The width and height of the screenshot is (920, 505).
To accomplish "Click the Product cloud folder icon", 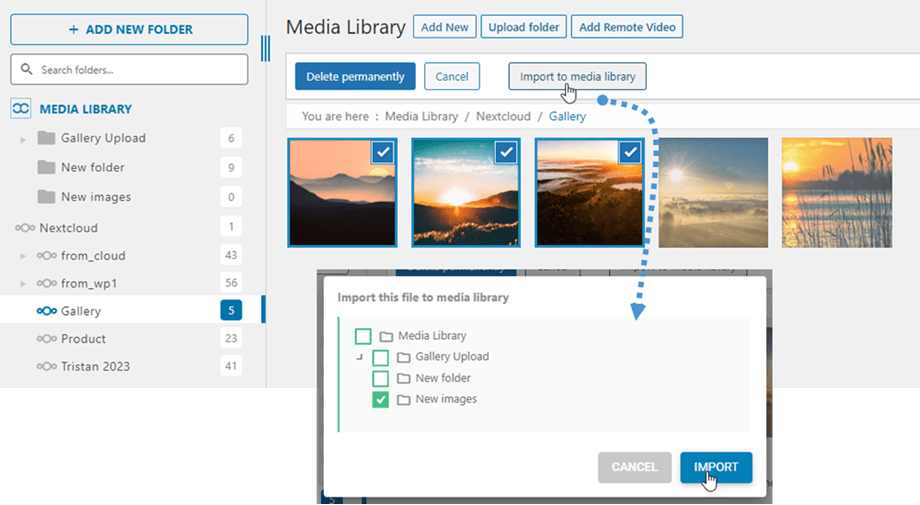I will pos(46,339).
